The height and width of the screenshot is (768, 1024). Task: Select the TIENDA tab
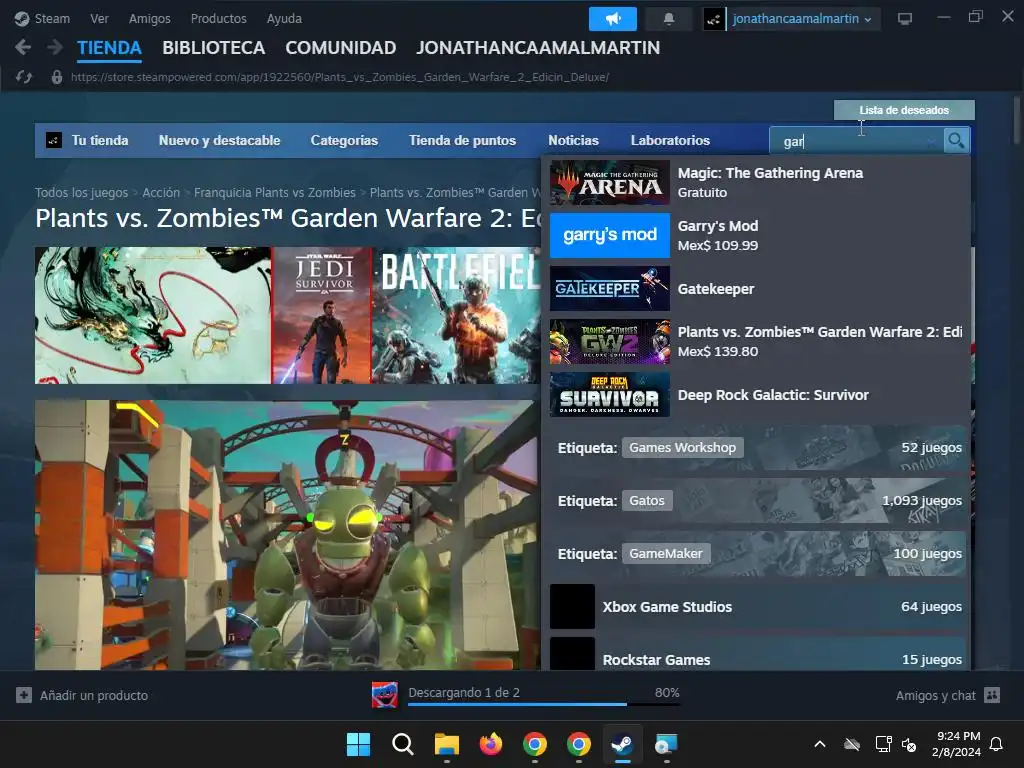[109, 48]
